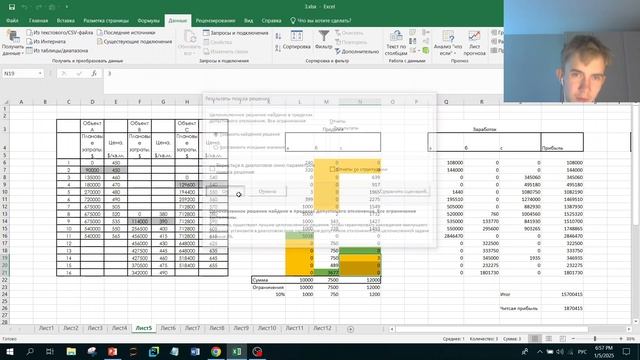
Task: Click PowerPoint icon in the taskbar
Action: click(113, 351)
